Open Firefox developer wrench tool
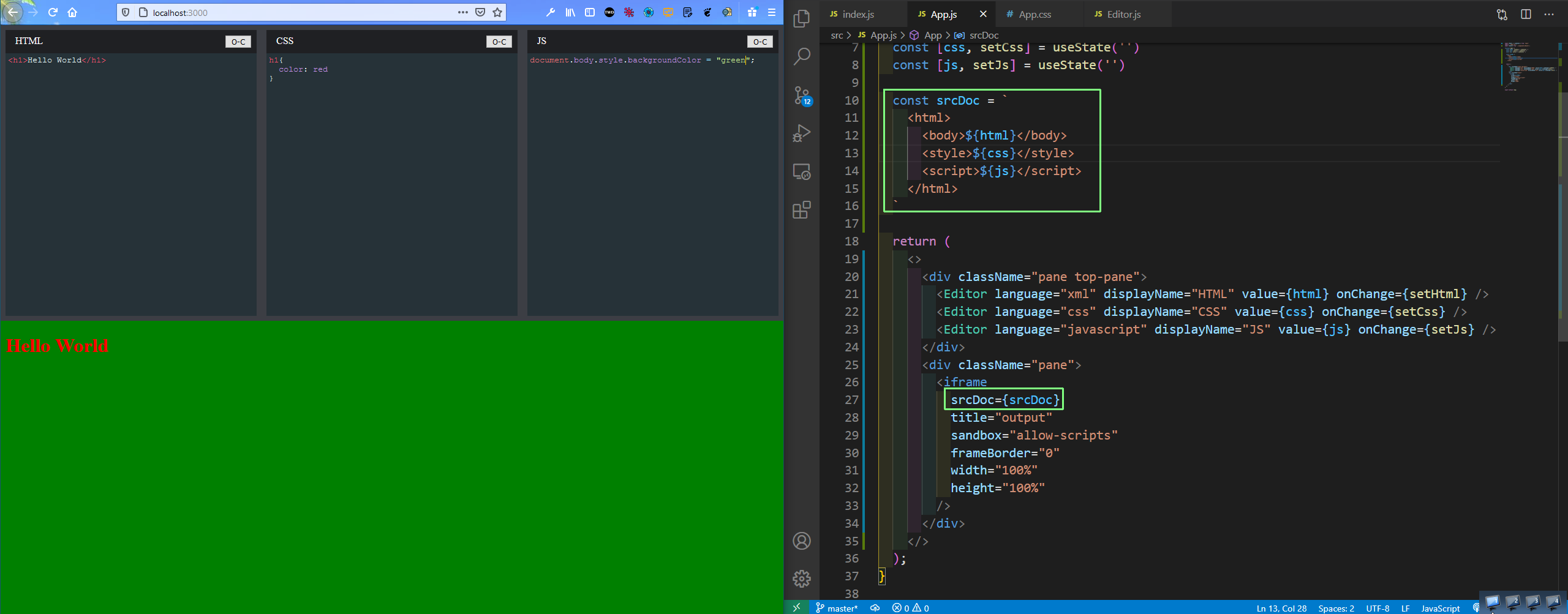 (x=551, y=12)
